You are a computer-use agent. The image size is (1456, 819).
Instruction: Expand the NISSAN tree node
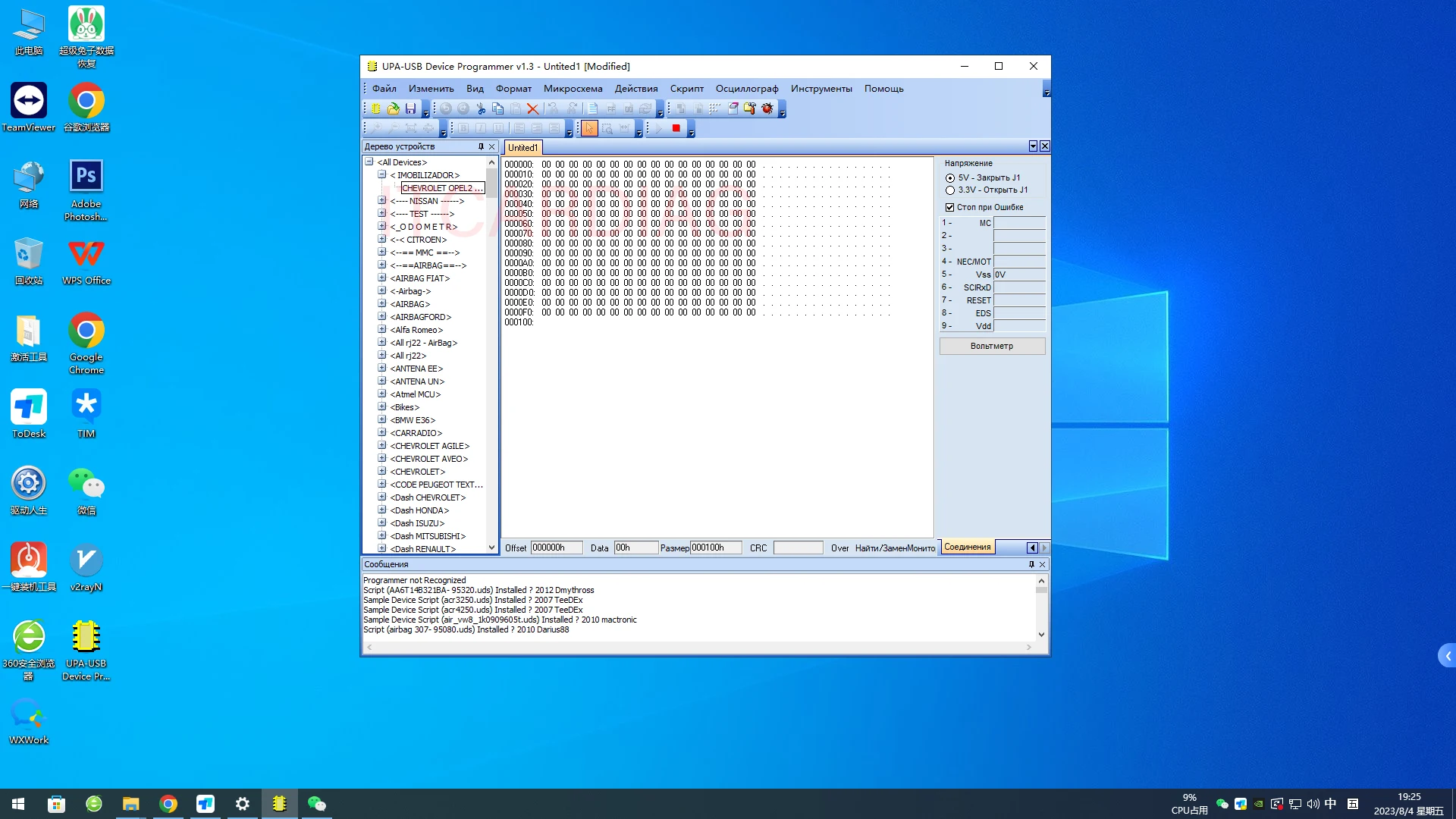pos(382,200)
